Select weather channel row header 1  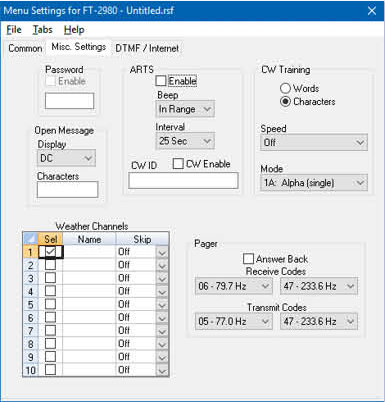coord(31,252)
